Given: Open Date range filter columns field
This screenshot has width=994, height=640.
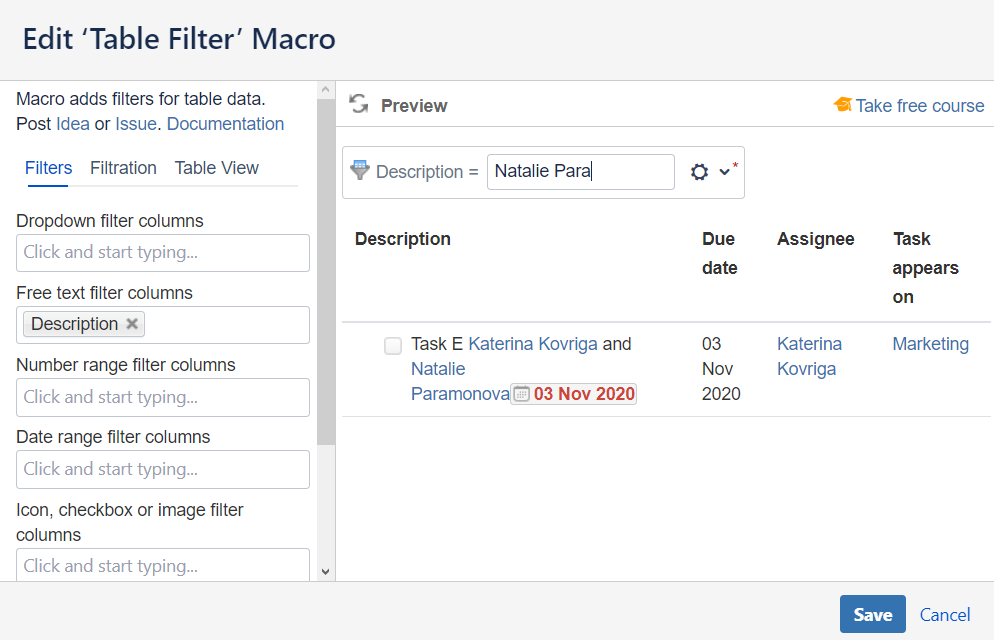Looking at the screenshot, I should (163, 469).
